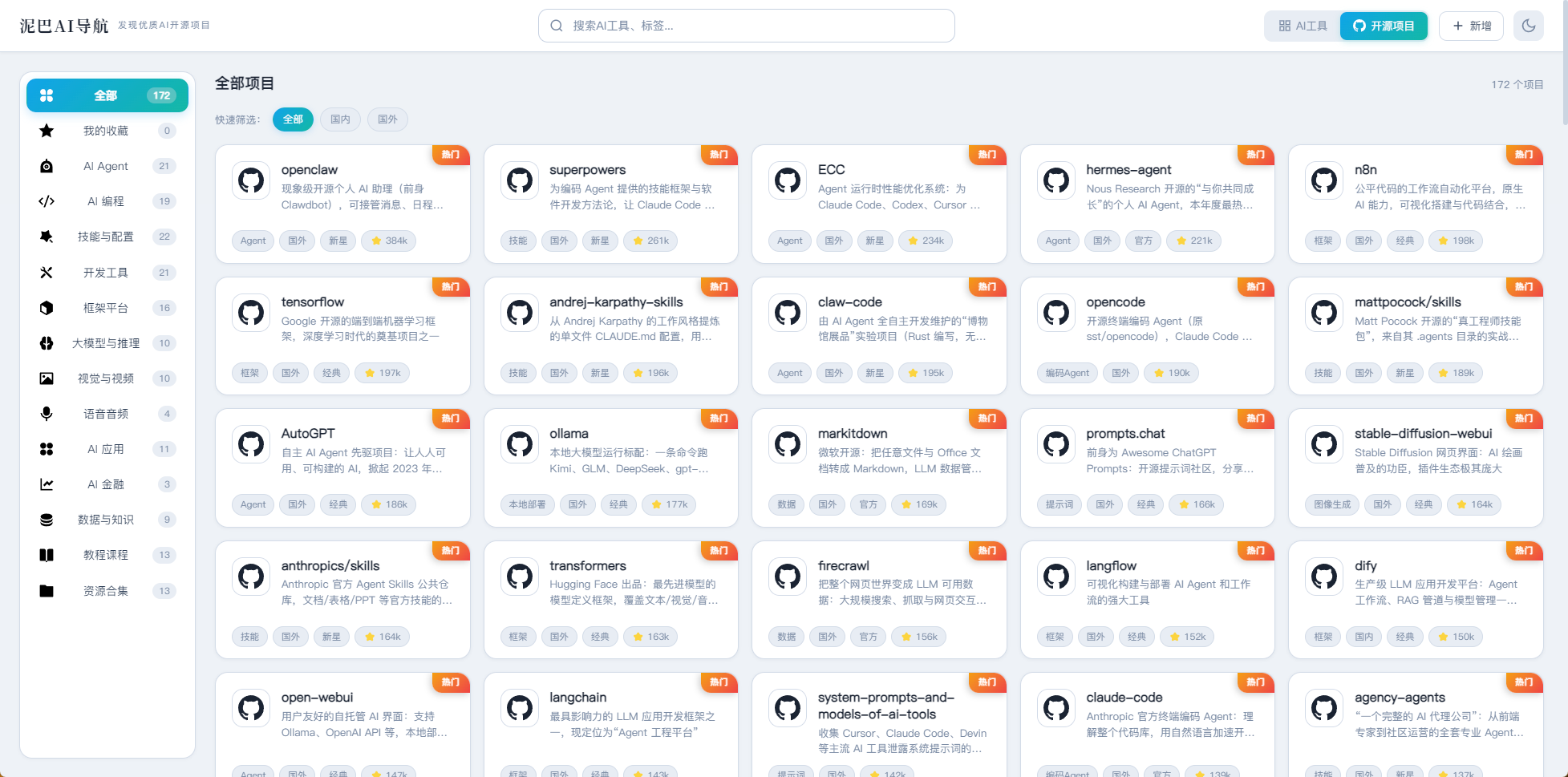Open the 数据与知识 database icon

point(47,520)
